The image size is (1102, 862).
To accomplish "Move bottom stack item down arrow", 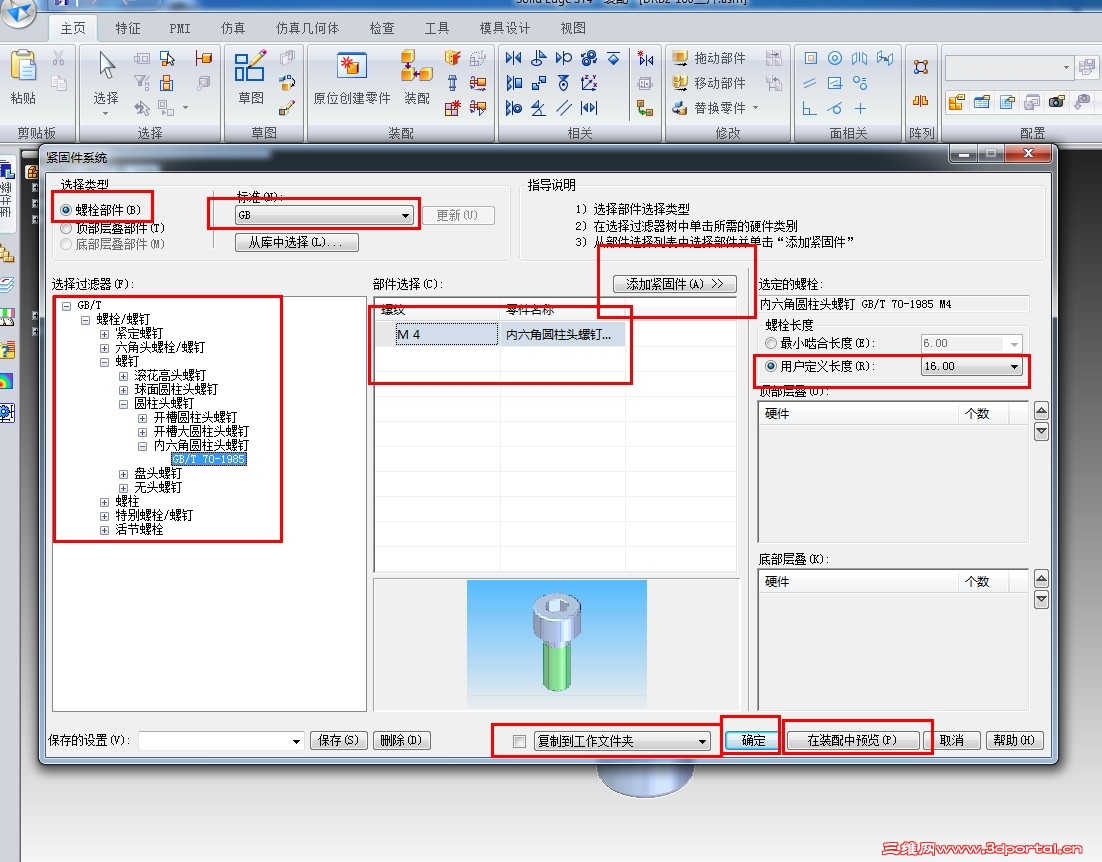I will pos(1042,599).
